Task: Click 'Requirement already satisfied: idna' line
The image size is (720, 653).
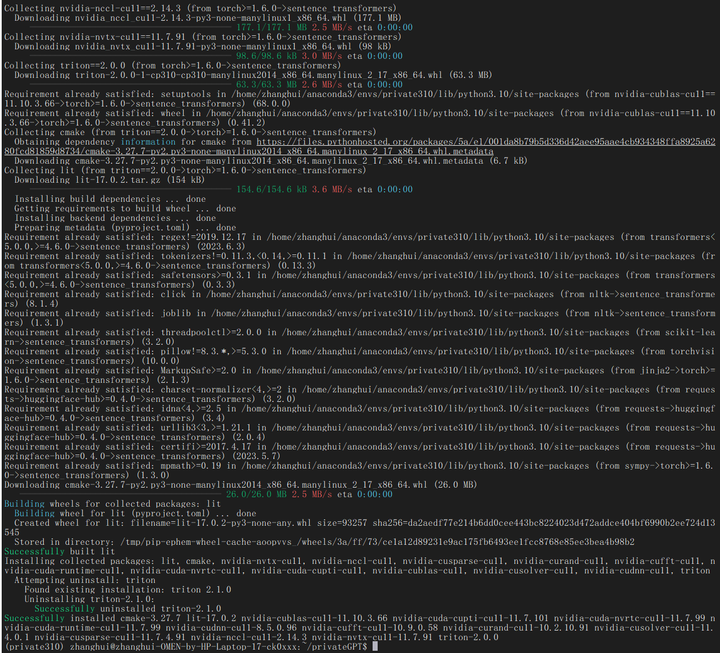Action: click(360, 413)
